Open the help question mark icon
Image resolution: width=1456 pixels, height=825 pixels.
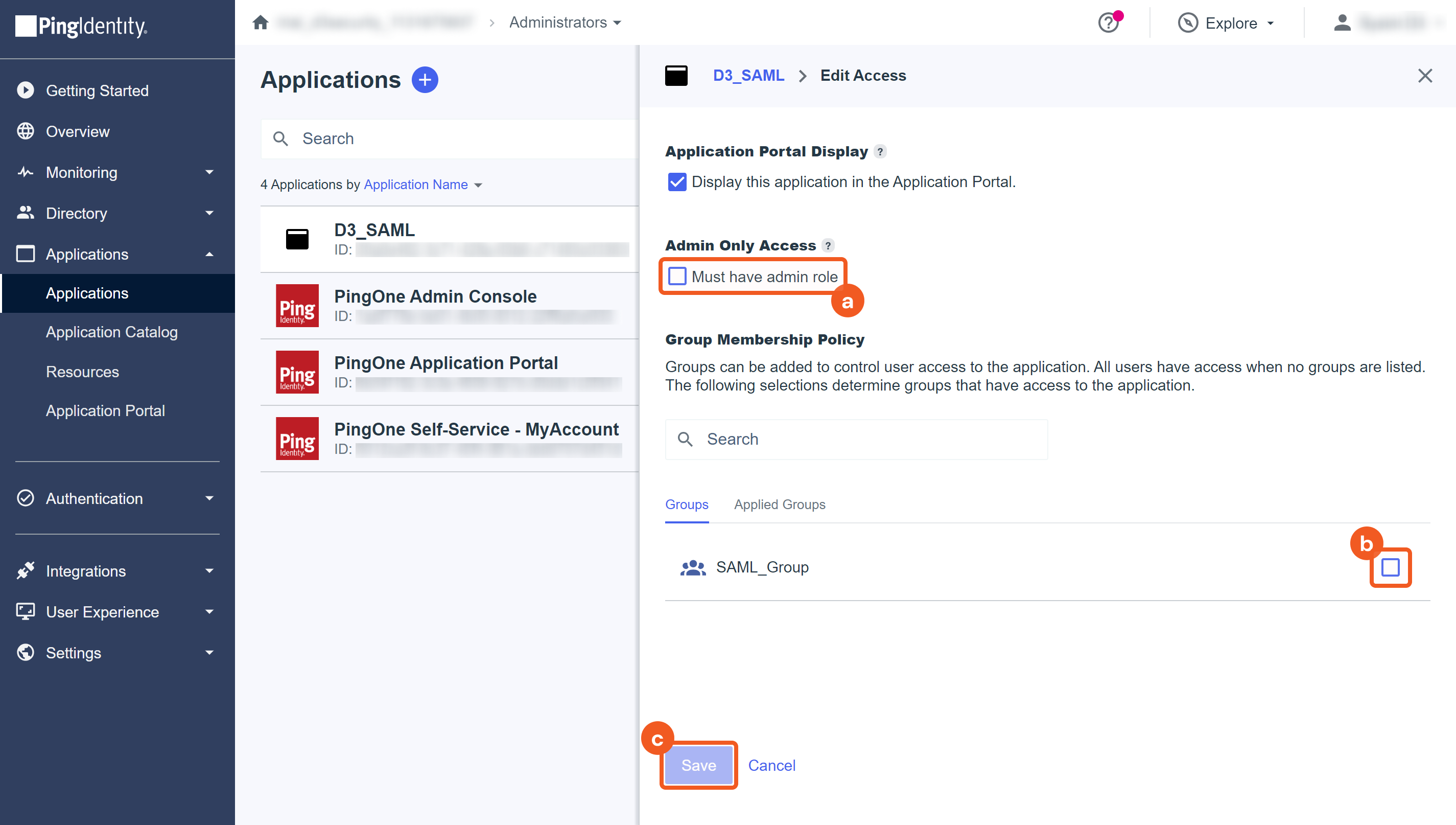pyautogui.click(x=1108, y=22)
